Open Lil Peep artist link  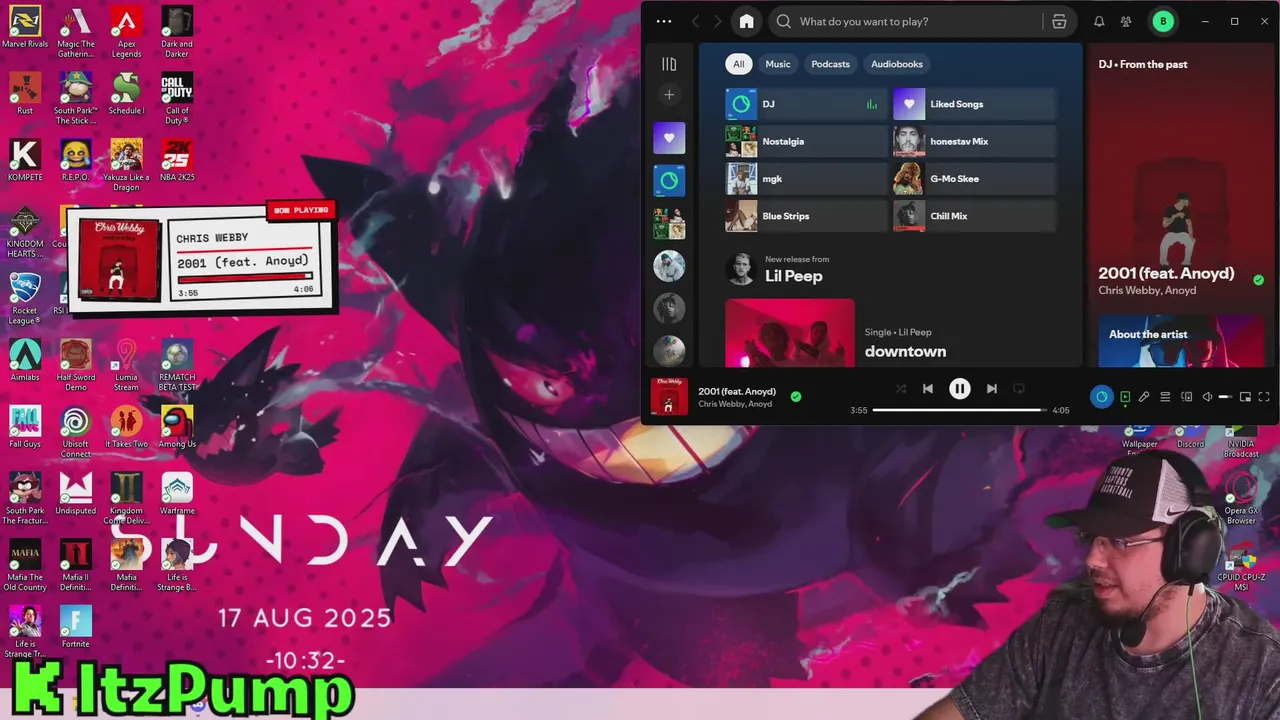(794, 276)
